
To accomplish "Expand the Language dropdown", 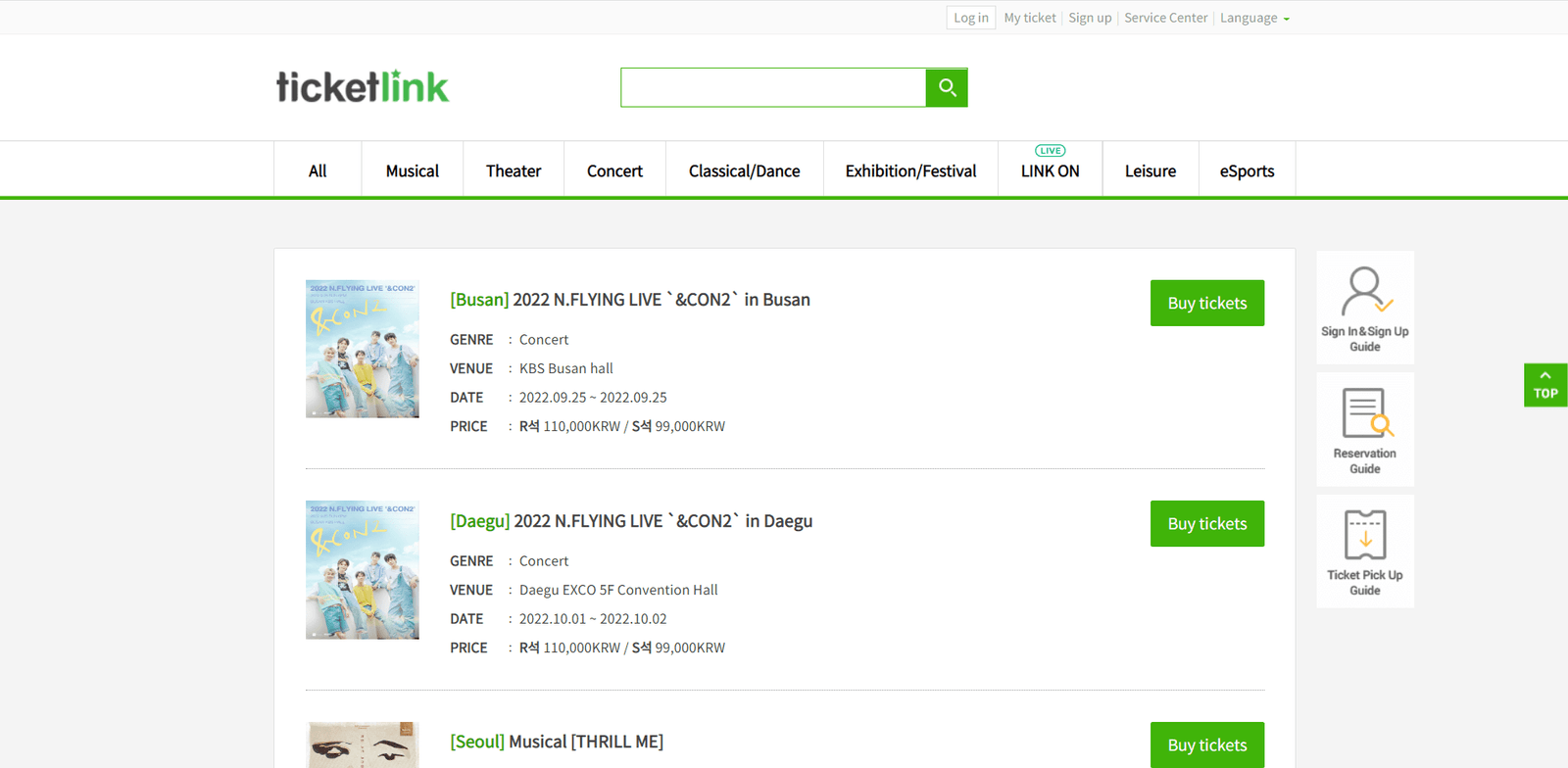I will point(1253,18).
